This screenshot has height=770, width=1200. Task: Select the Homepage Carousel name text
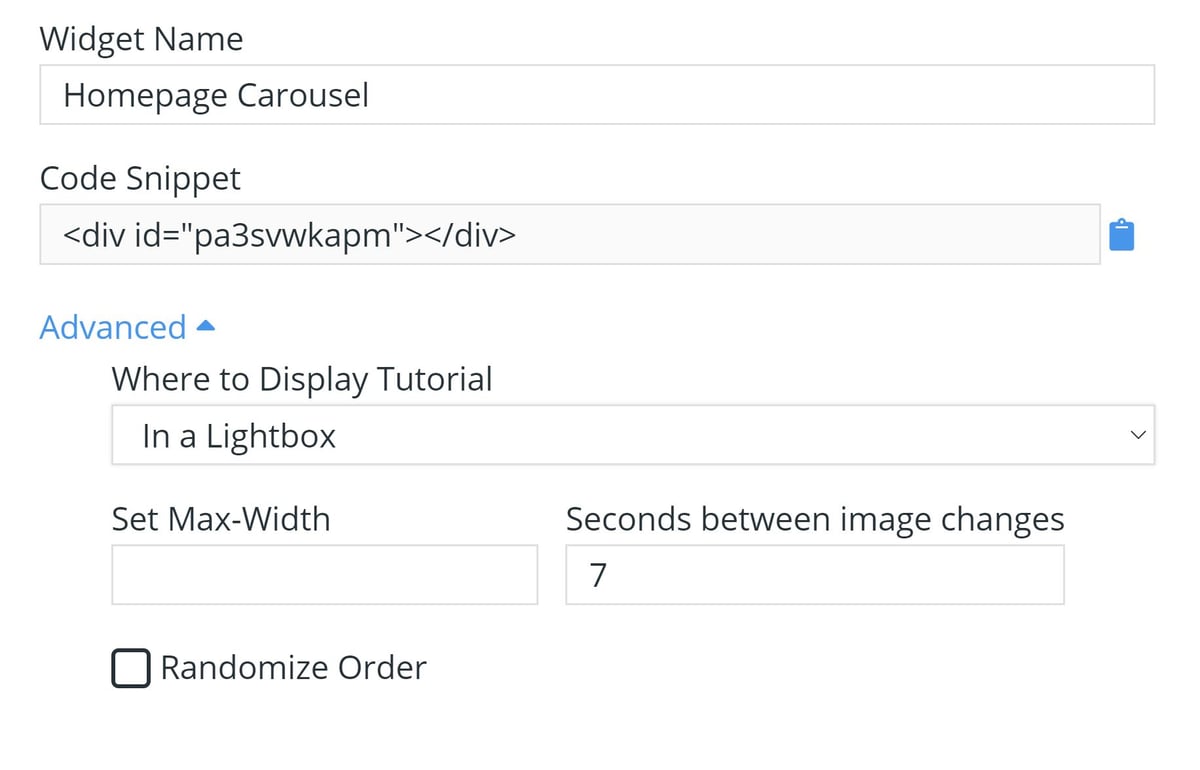(x=217, y=94)
